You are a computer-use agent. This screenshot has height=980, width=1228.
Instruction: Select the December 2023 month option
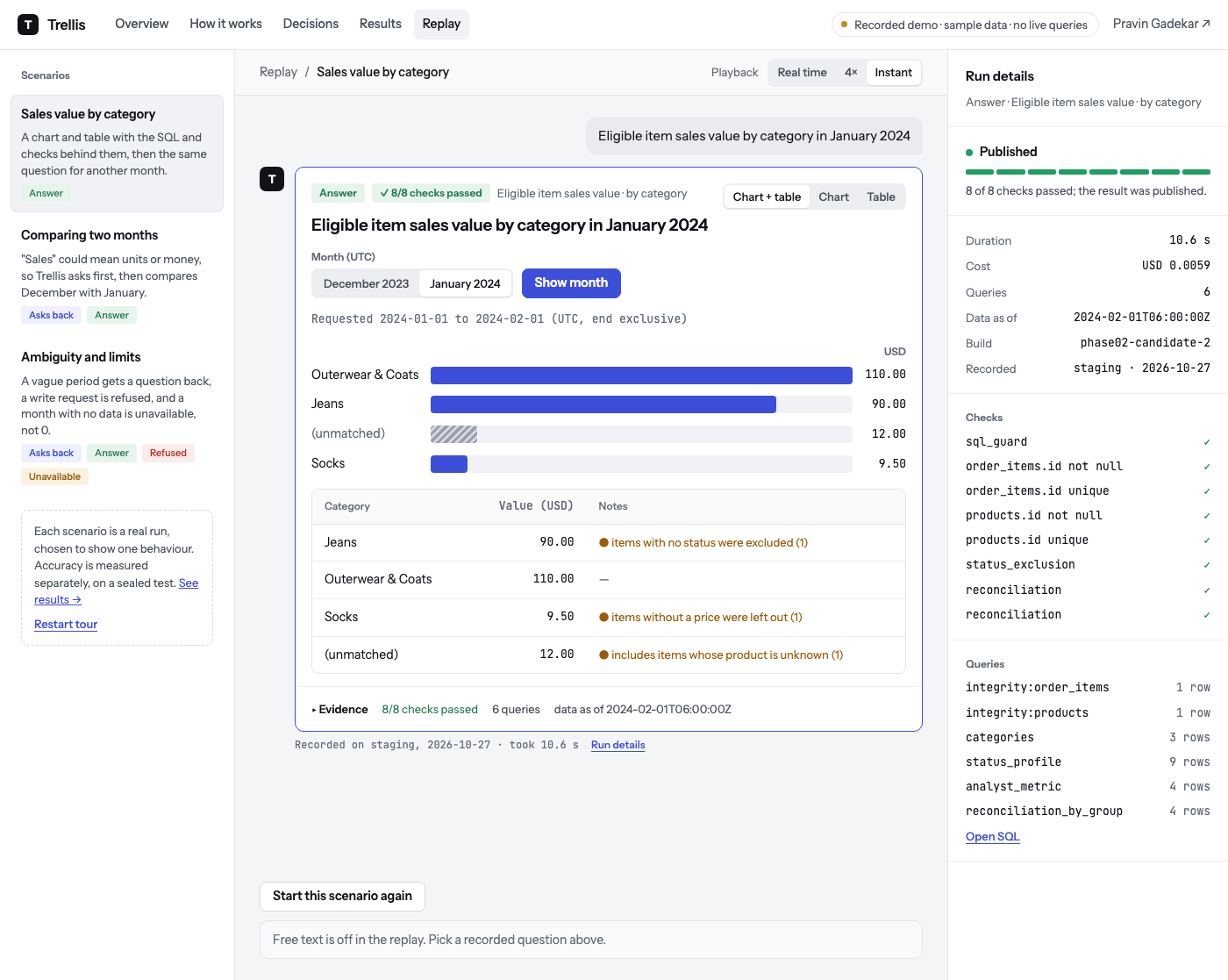tap(366, 283)
